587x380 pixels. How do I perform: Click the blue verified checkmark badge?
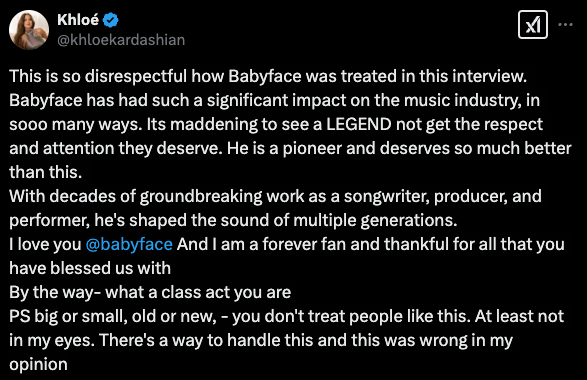tap(111, 20)
